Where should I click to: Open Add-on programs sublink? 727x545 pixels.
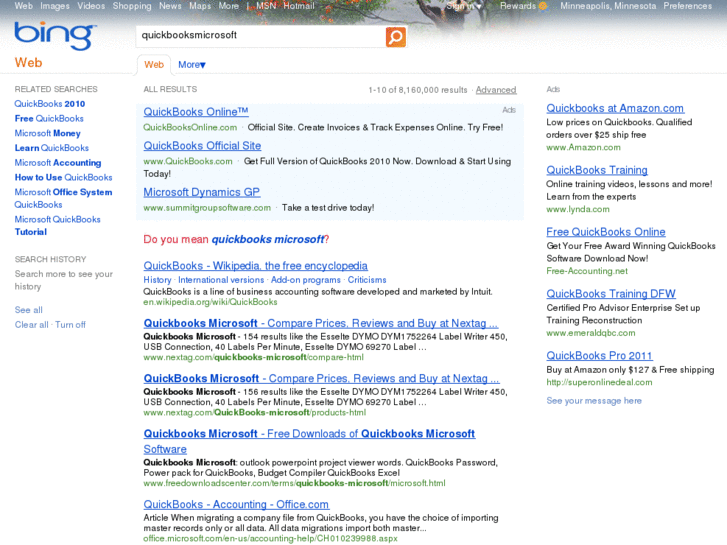coord(306,280)
